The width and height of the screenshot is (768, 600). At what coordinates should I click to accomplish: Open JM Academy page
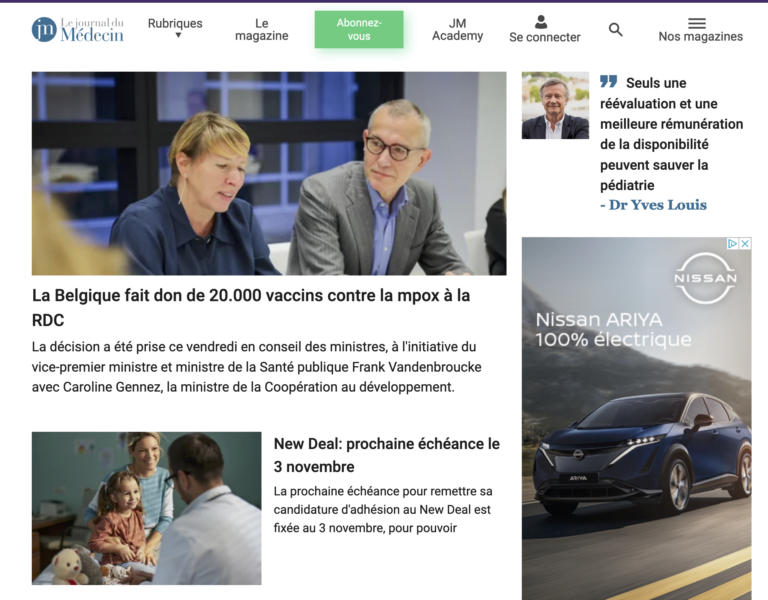point(457,29)
